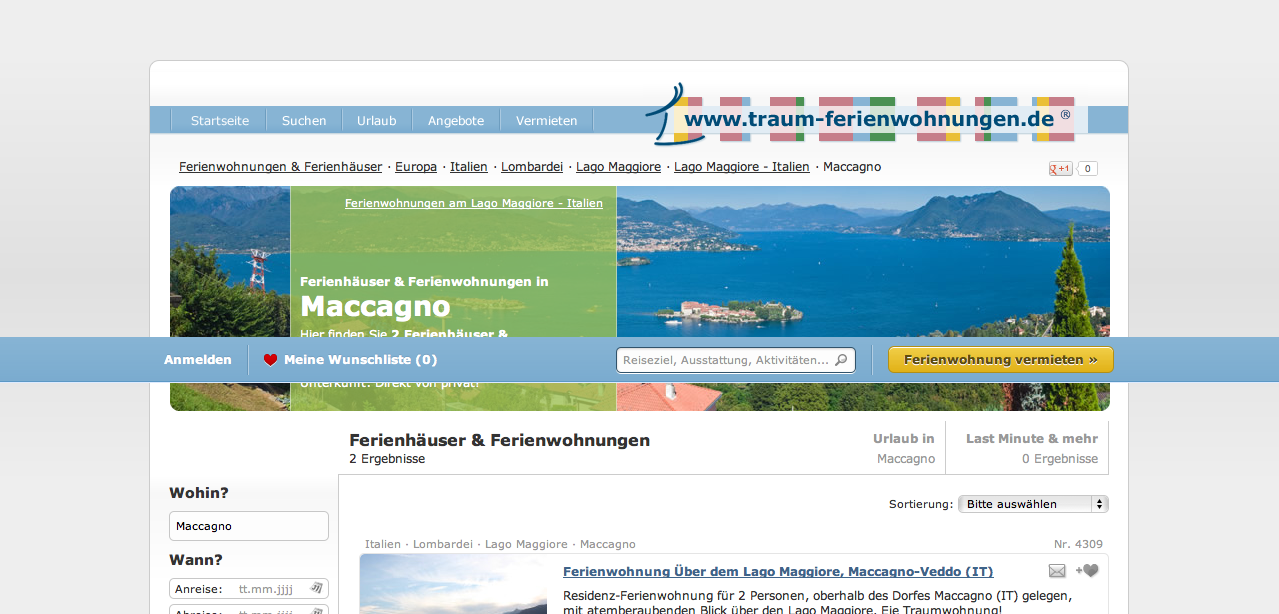Open the Anreise calendar picker icon

point(316,589)
